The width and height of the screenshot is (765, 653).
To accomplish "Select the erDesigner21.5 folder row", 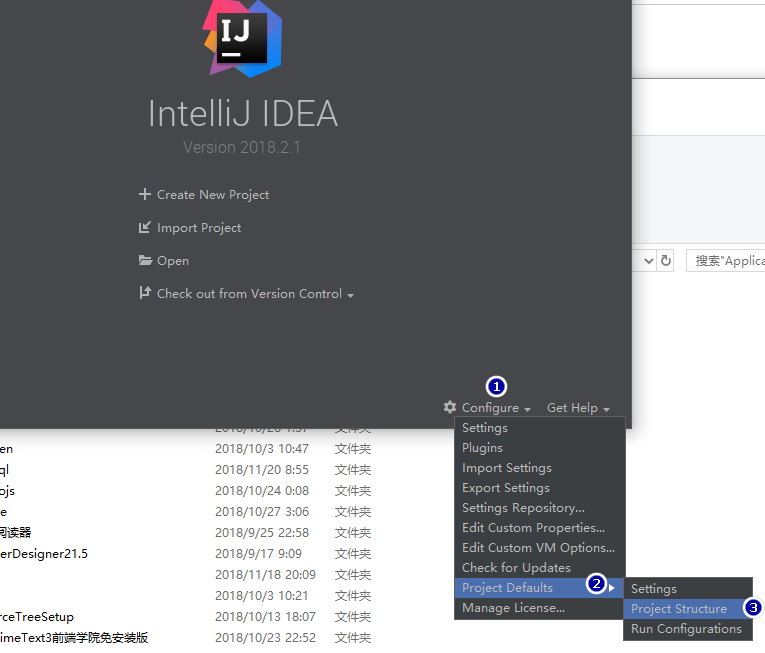I will click(x=185, y=553).
